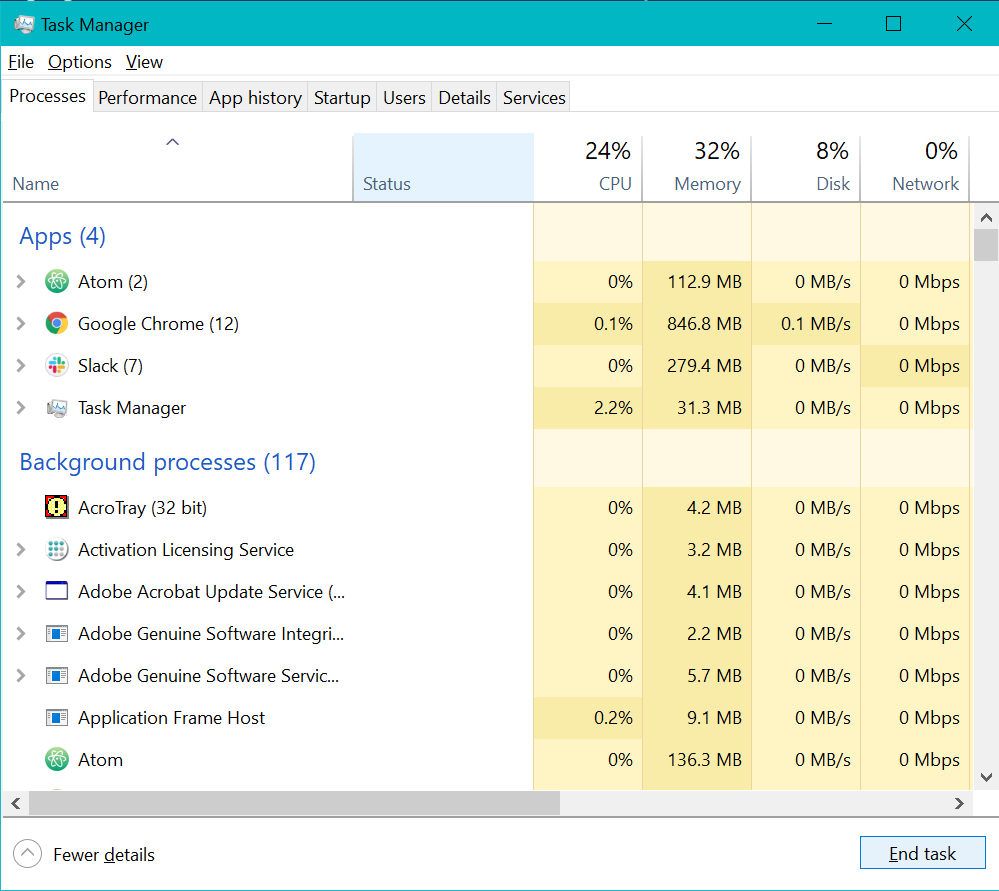Expand the Slack (7) process group
The width and height of the screenshot is (999, 891).
(21, 366)
